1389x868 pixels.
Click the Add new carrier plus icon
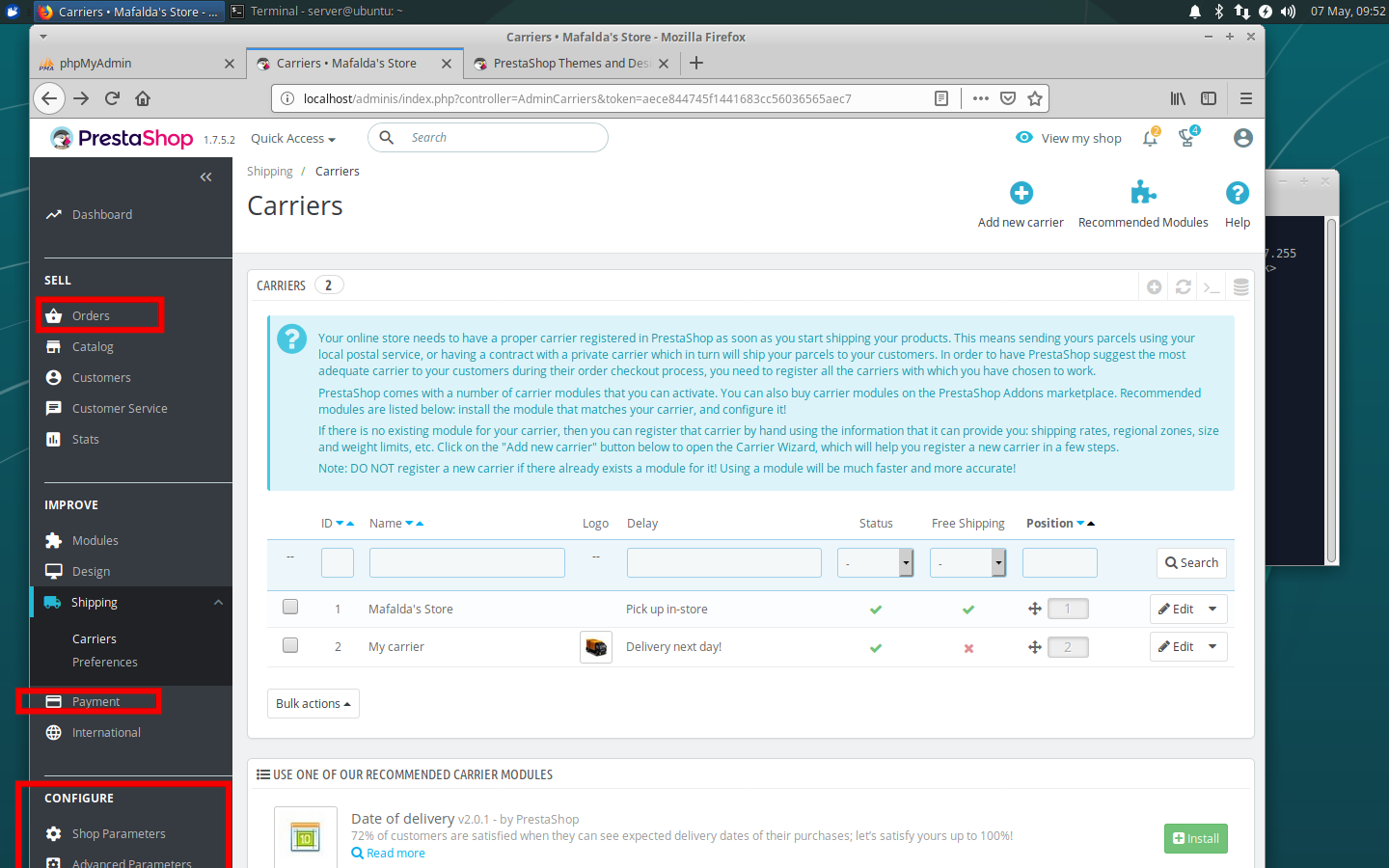[1021, 193]
